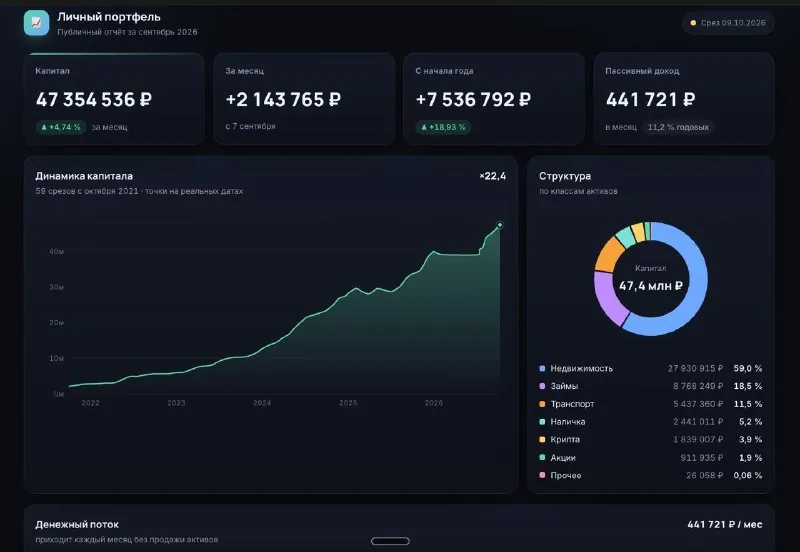Click the orange Транспорт legend swatch

pos(542,404)
